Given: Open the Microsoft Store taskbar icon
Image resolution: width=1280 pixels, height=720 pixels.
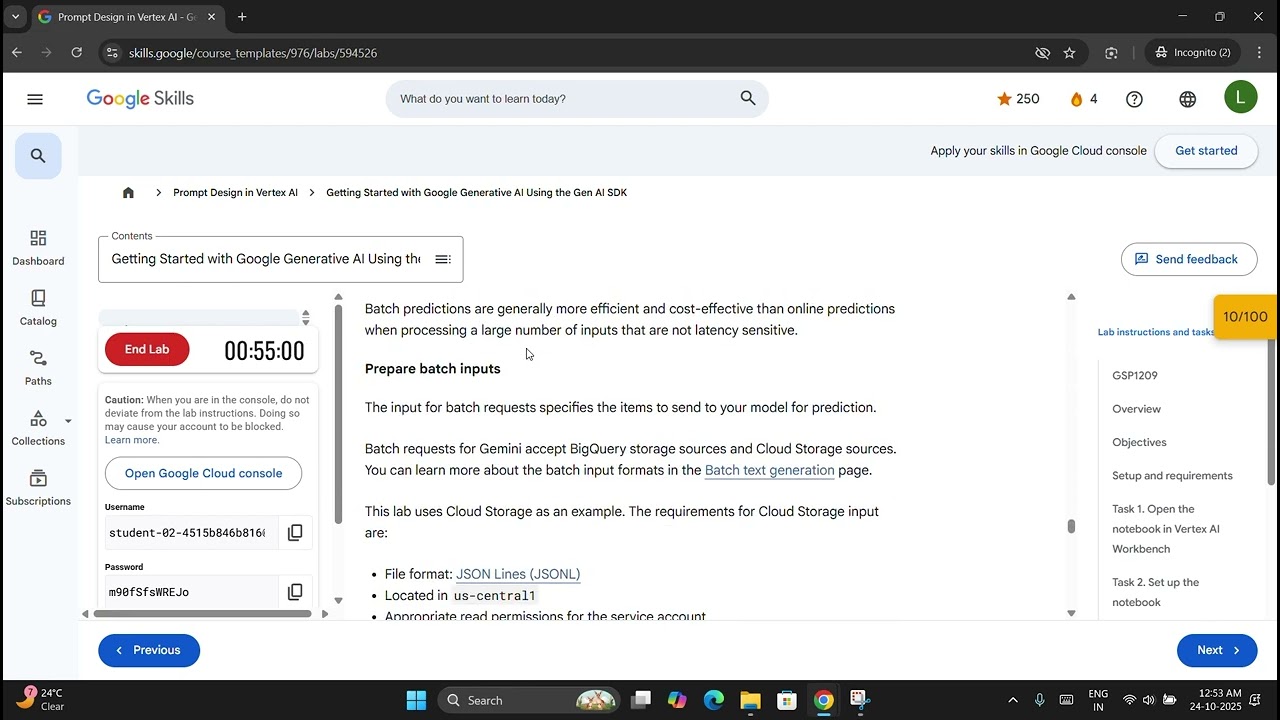Looking at the screenshot, I should tap(787, 700).
